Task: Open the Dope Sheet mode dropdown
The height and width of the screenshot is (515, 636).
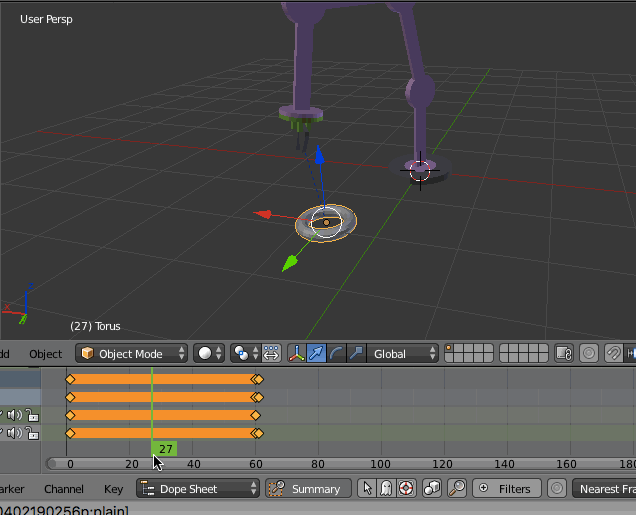Action: pyautogui.click(x=198, y=488)
